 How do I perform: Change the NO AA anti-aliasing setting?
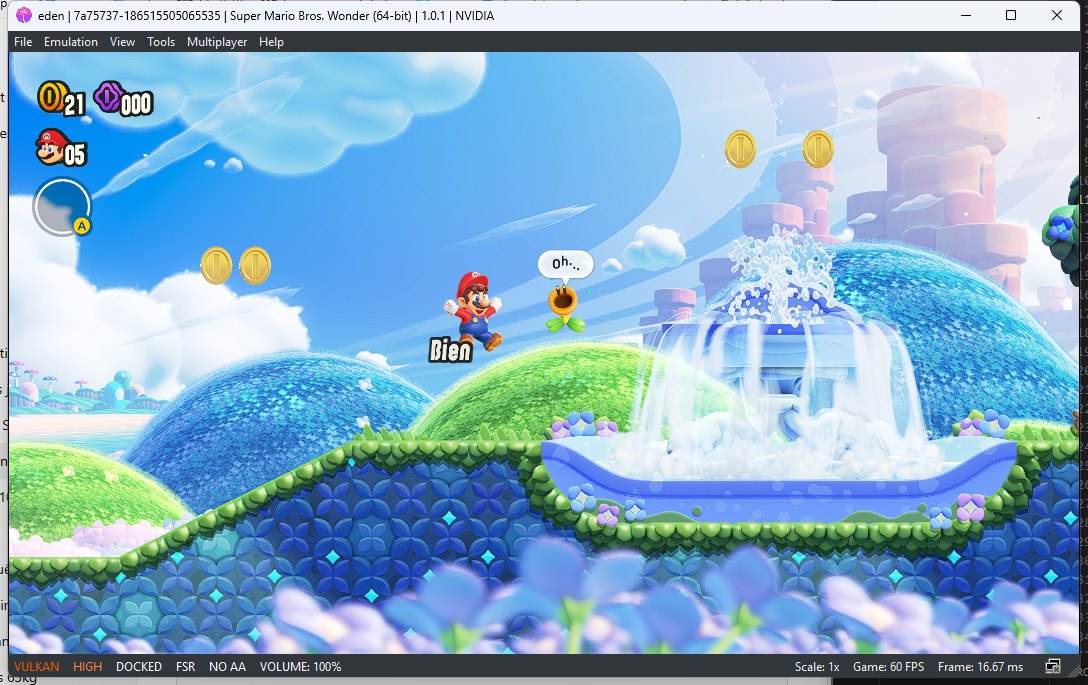(x=227, y=666)
